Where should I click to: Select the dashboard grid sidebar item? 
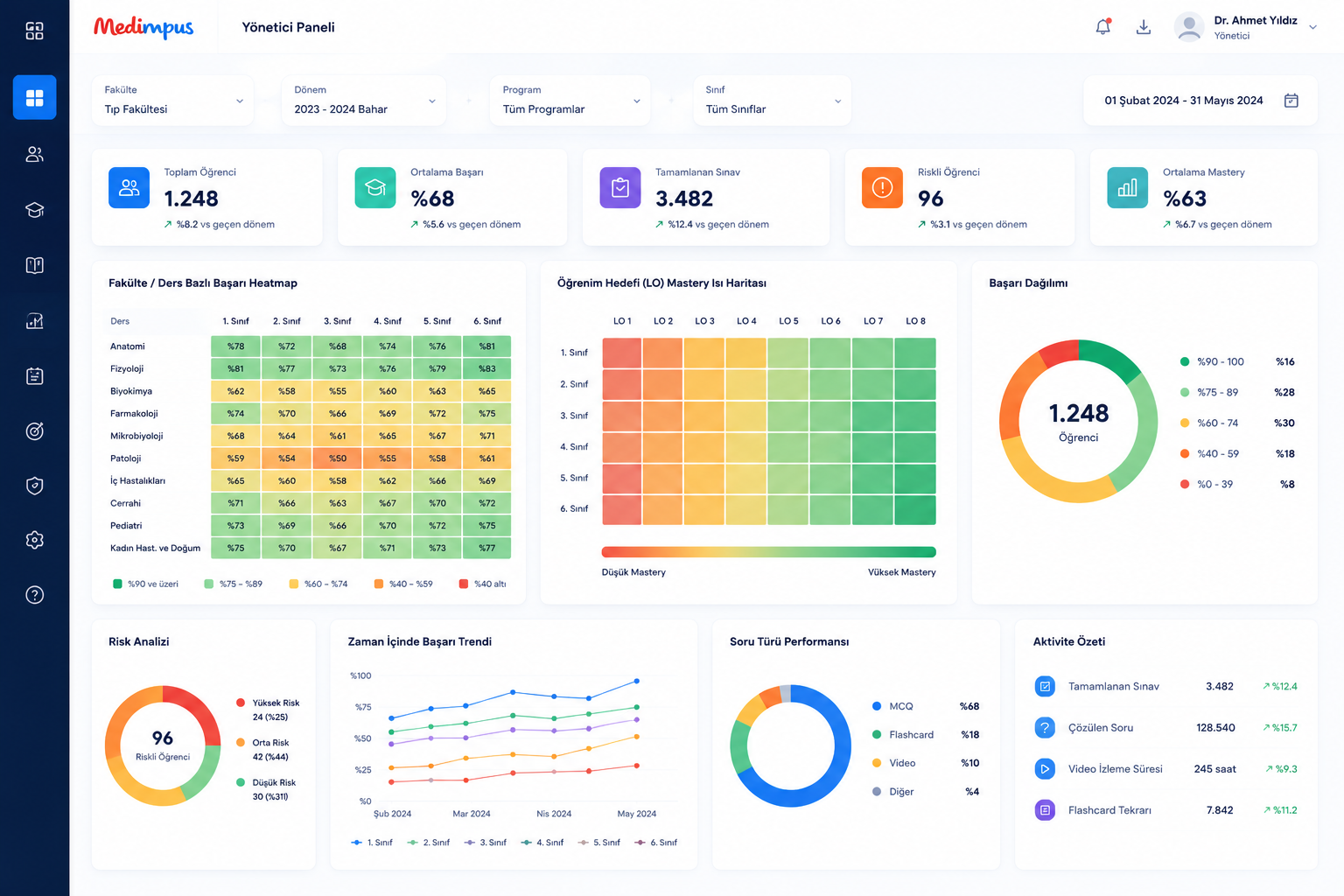click(34, 97)
